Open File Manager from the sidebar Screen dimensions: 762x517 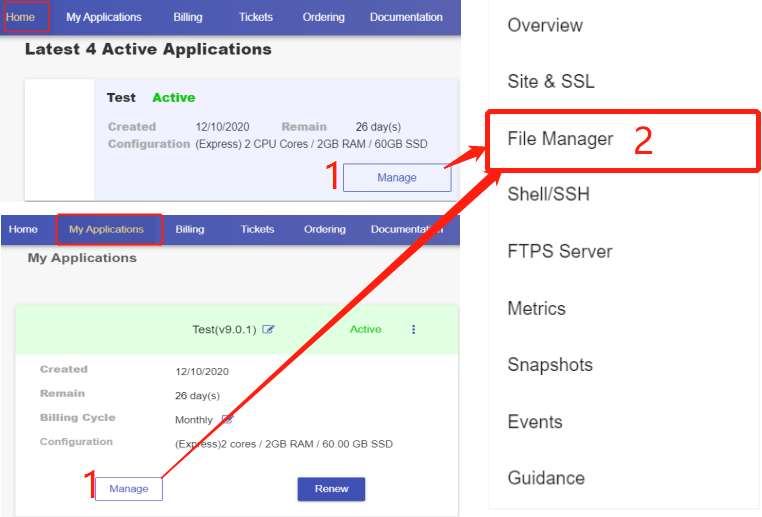click(560, 139)
